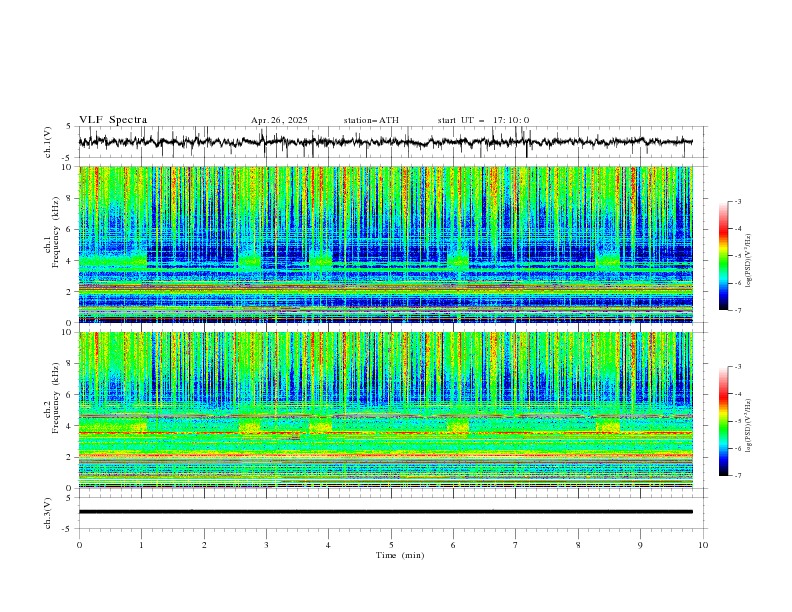Viewport: 792px width, 612px height.
Task: Click the time axis tick label '3'
Action: click(266, 545)
